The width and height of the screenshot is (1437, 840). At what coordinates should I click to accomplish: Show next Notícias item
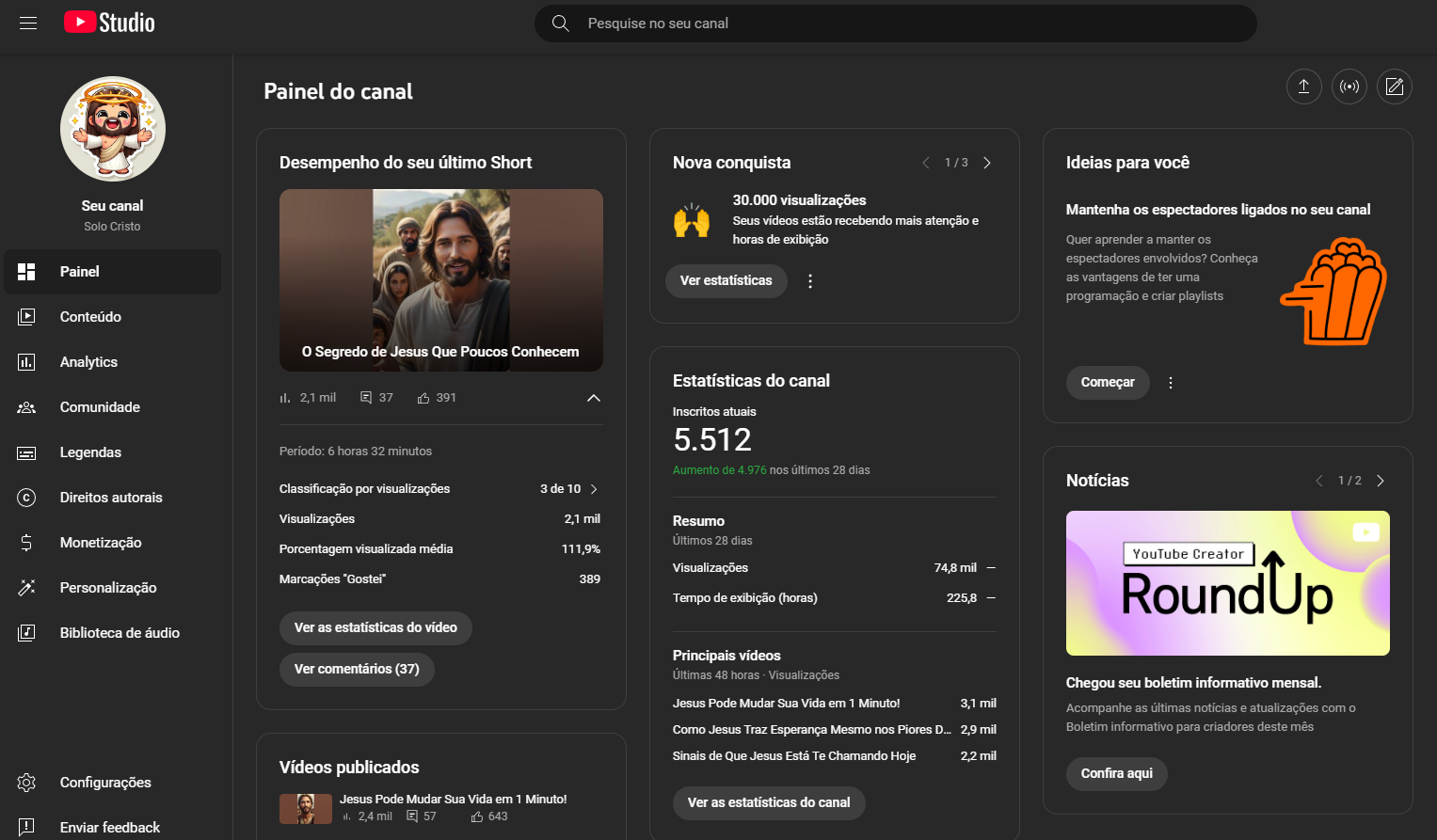tap(1381, 481)
